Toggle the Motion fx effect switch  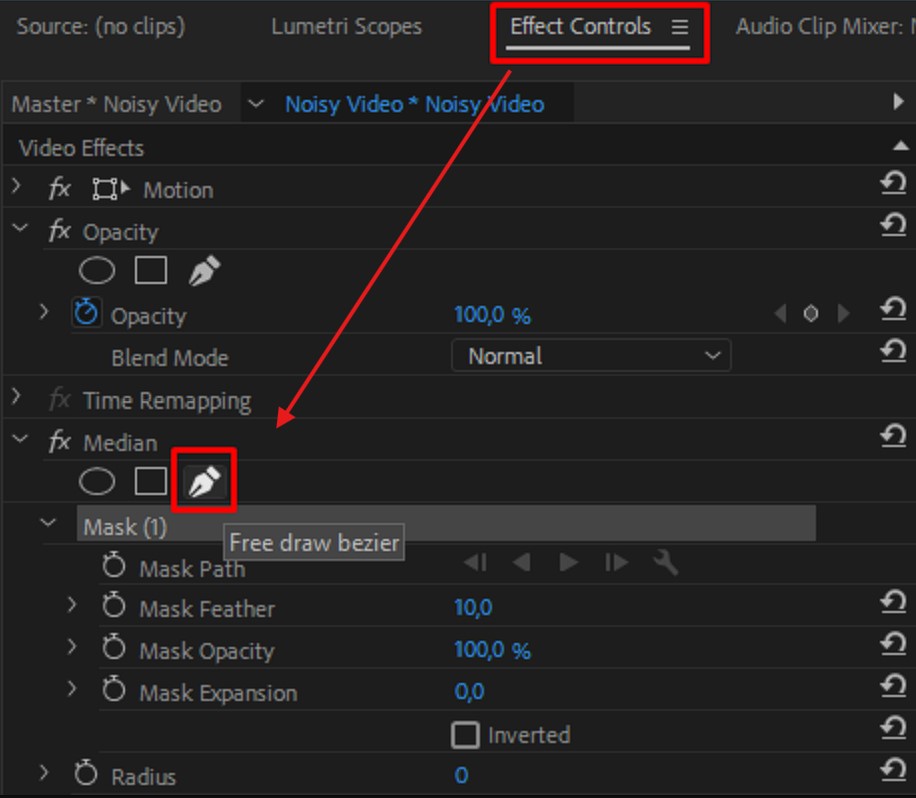60,189
